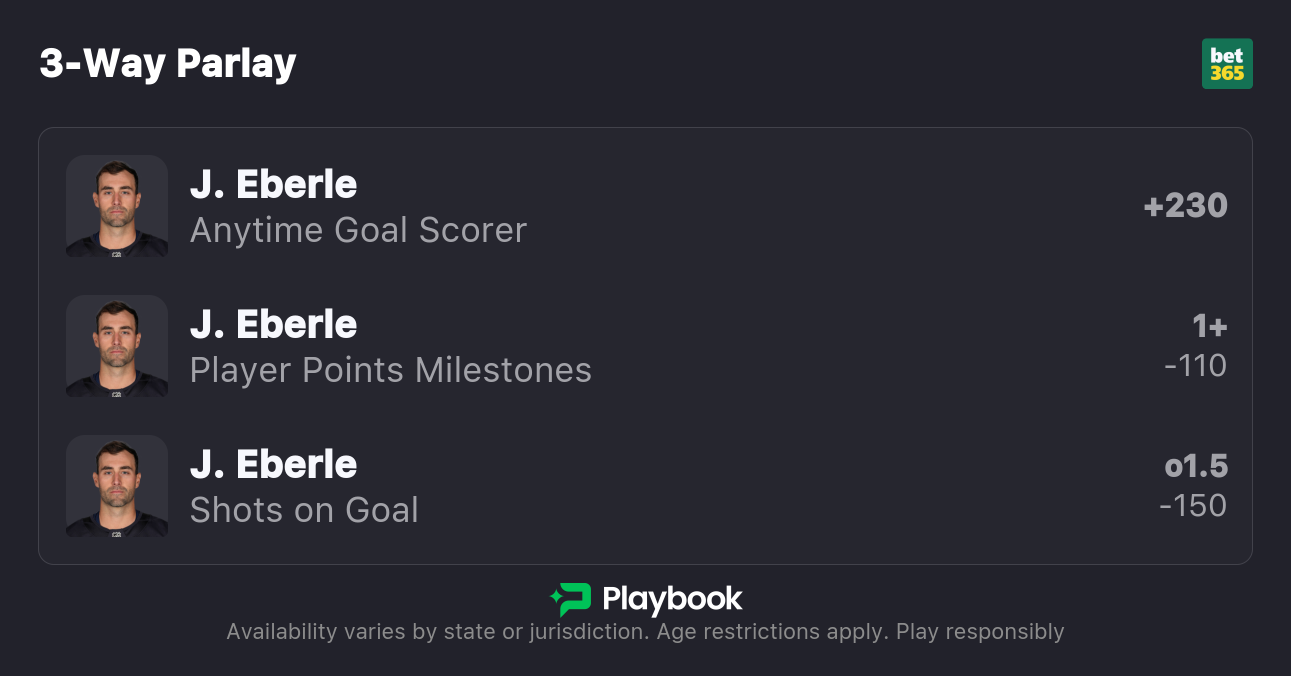Click the 3-Way Parlay heading

click(168, 64)
